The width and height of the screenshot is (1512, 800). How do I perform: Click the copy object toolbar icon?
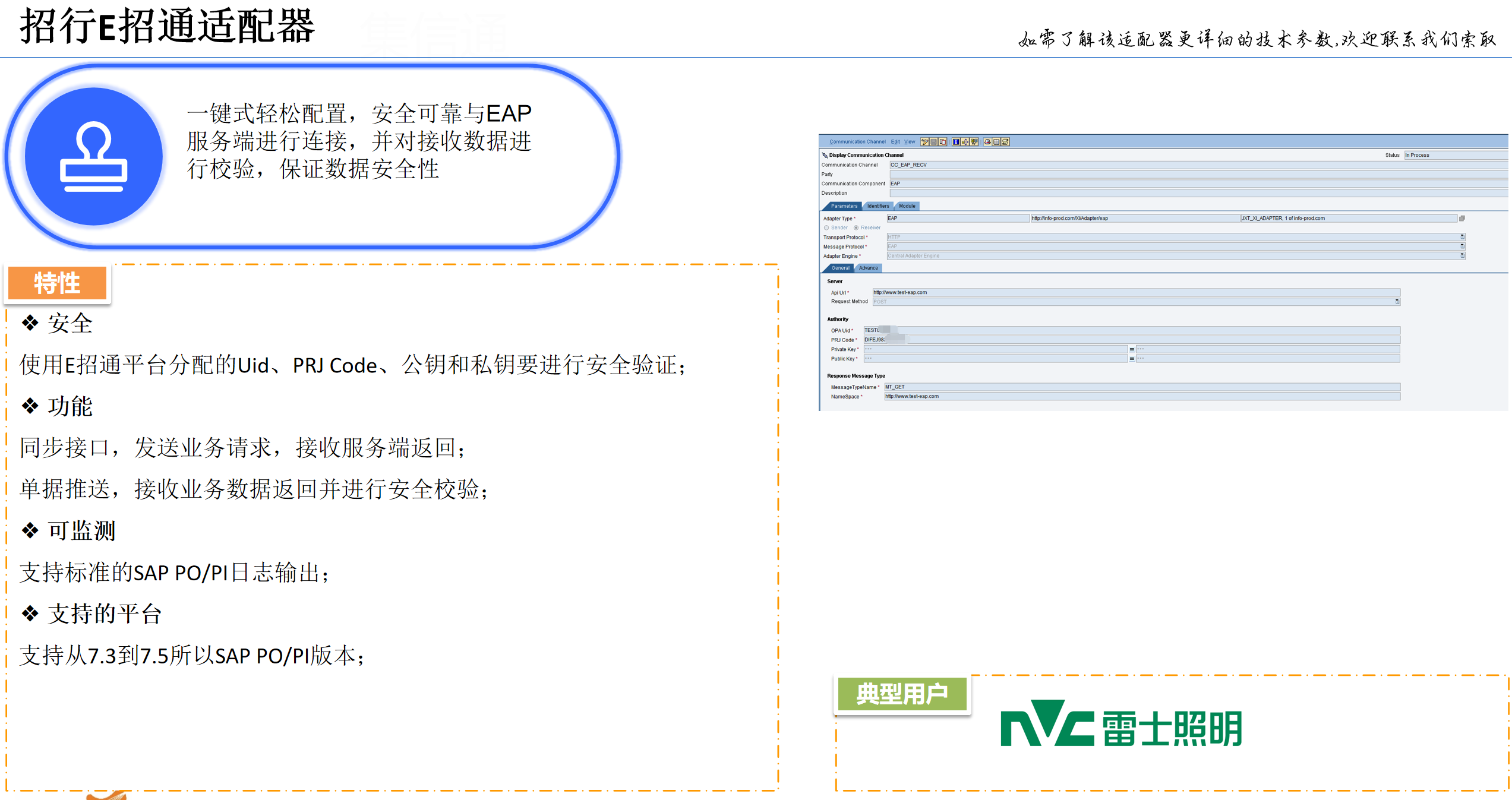[943, 142]
